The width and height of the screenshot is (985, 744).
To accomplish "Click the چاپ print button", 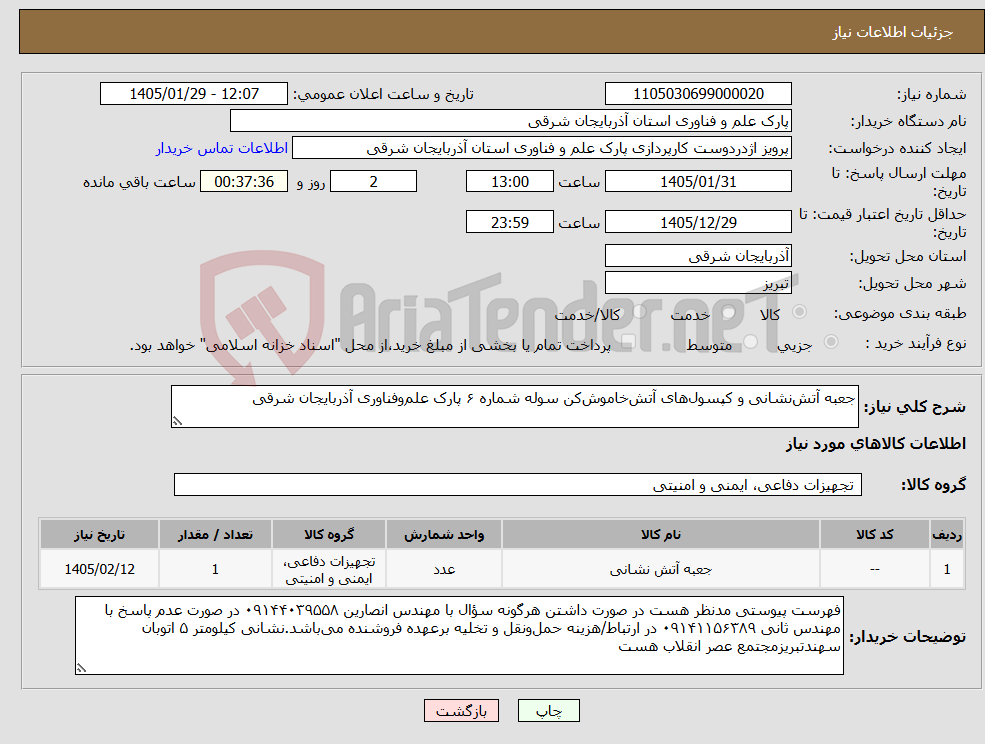I will (x=548, y=711).
